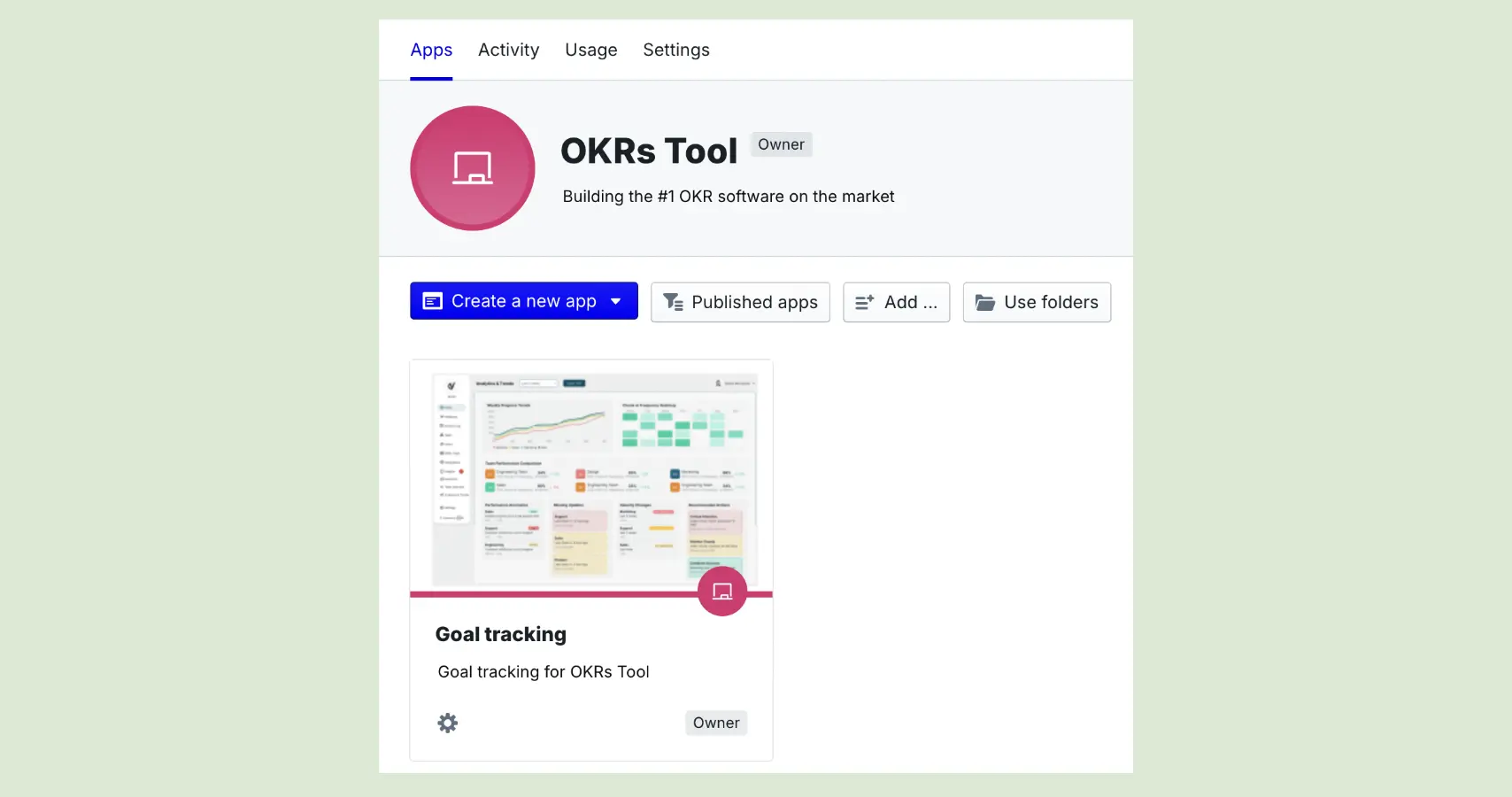Open the Goal tracking app link

tap(500, 634)
